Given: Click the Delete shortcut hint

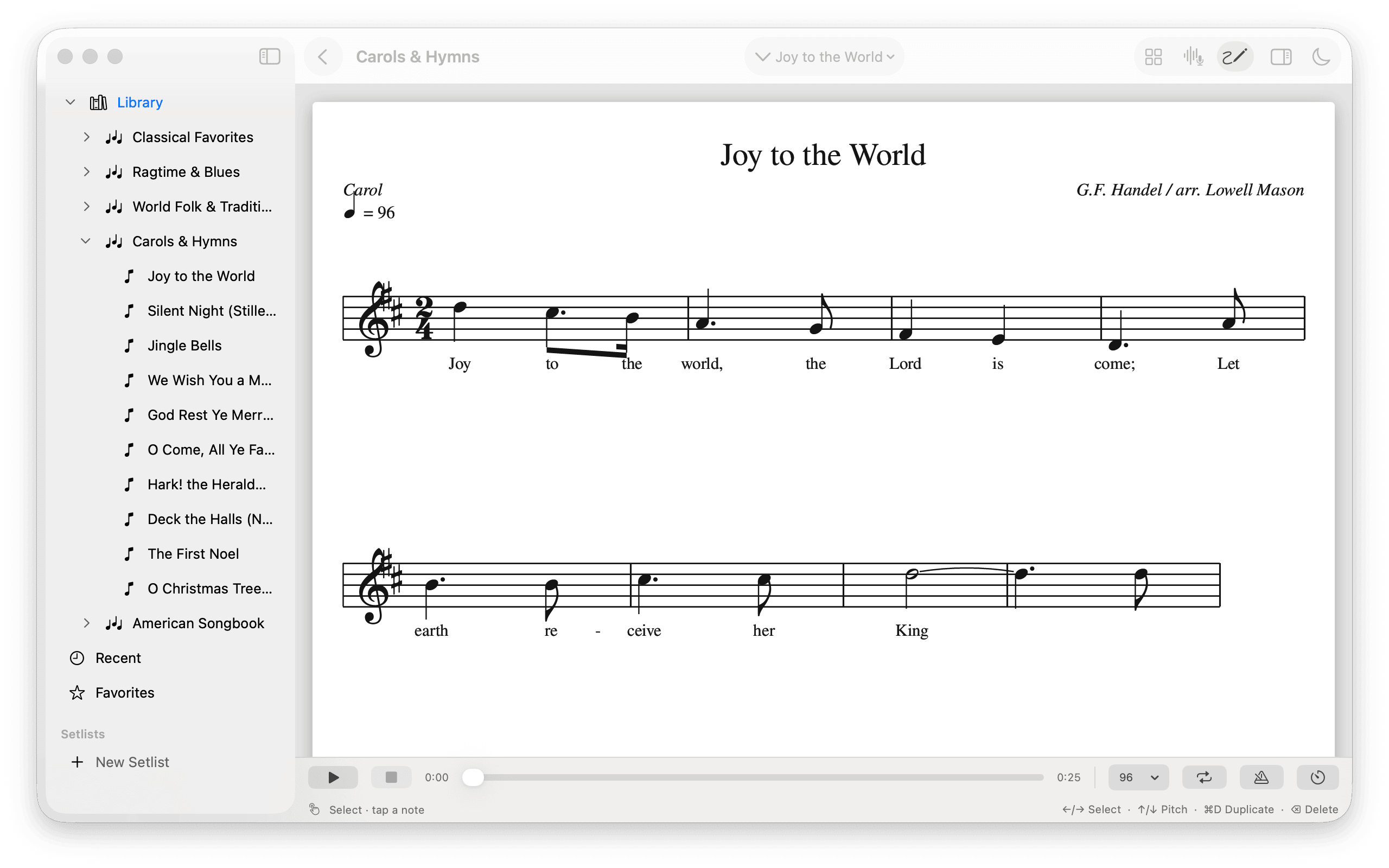Looking at the screenshot, I should pyautogui.click(x=1314, y=809).
